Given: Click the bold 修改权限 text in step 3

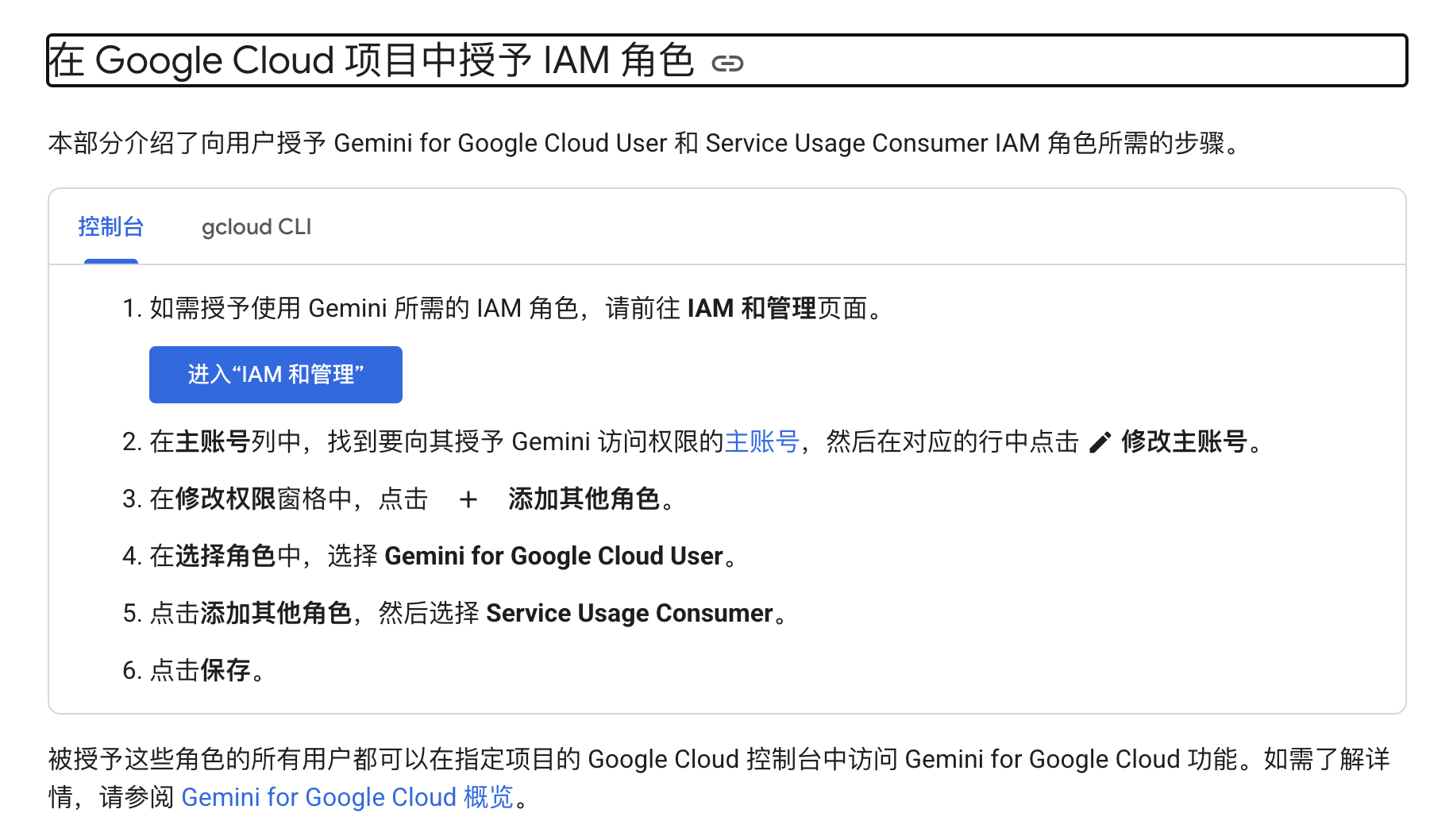Looking at the screenshot, I should point(225,499).
